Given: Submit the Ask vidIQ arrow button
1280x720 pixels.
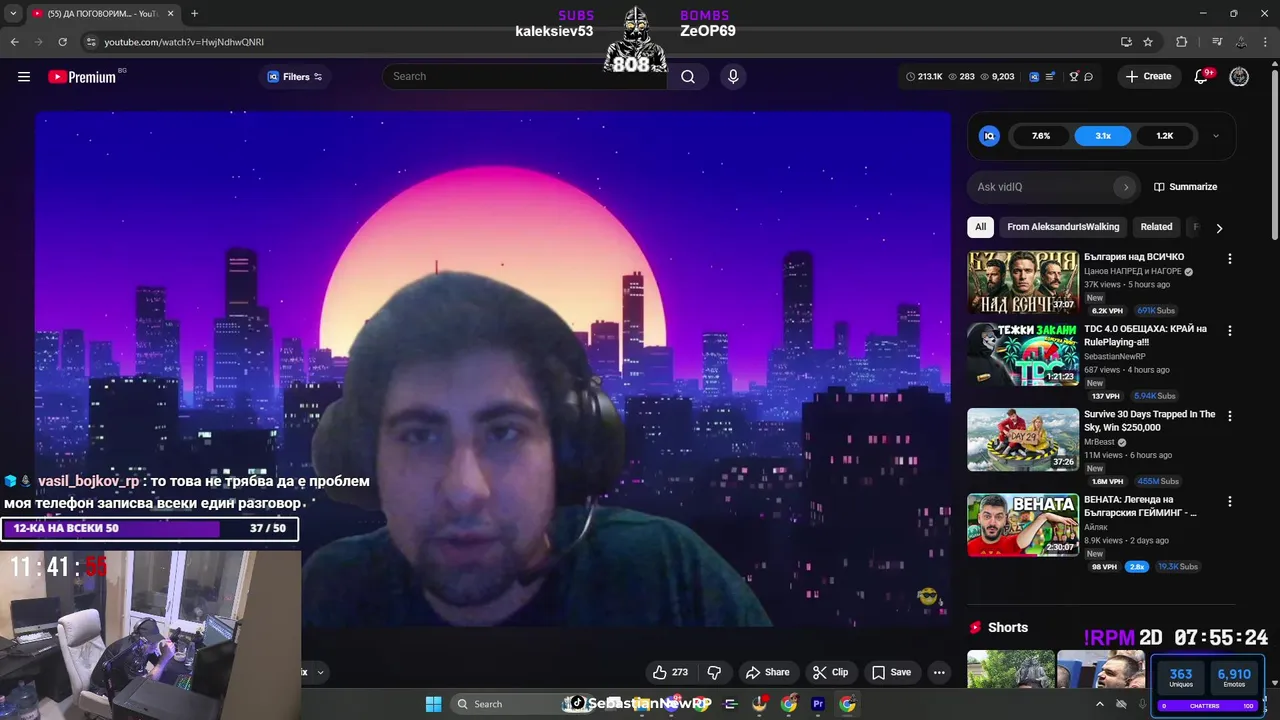Looking at the screenshot, I should (x=1125, y=187).
